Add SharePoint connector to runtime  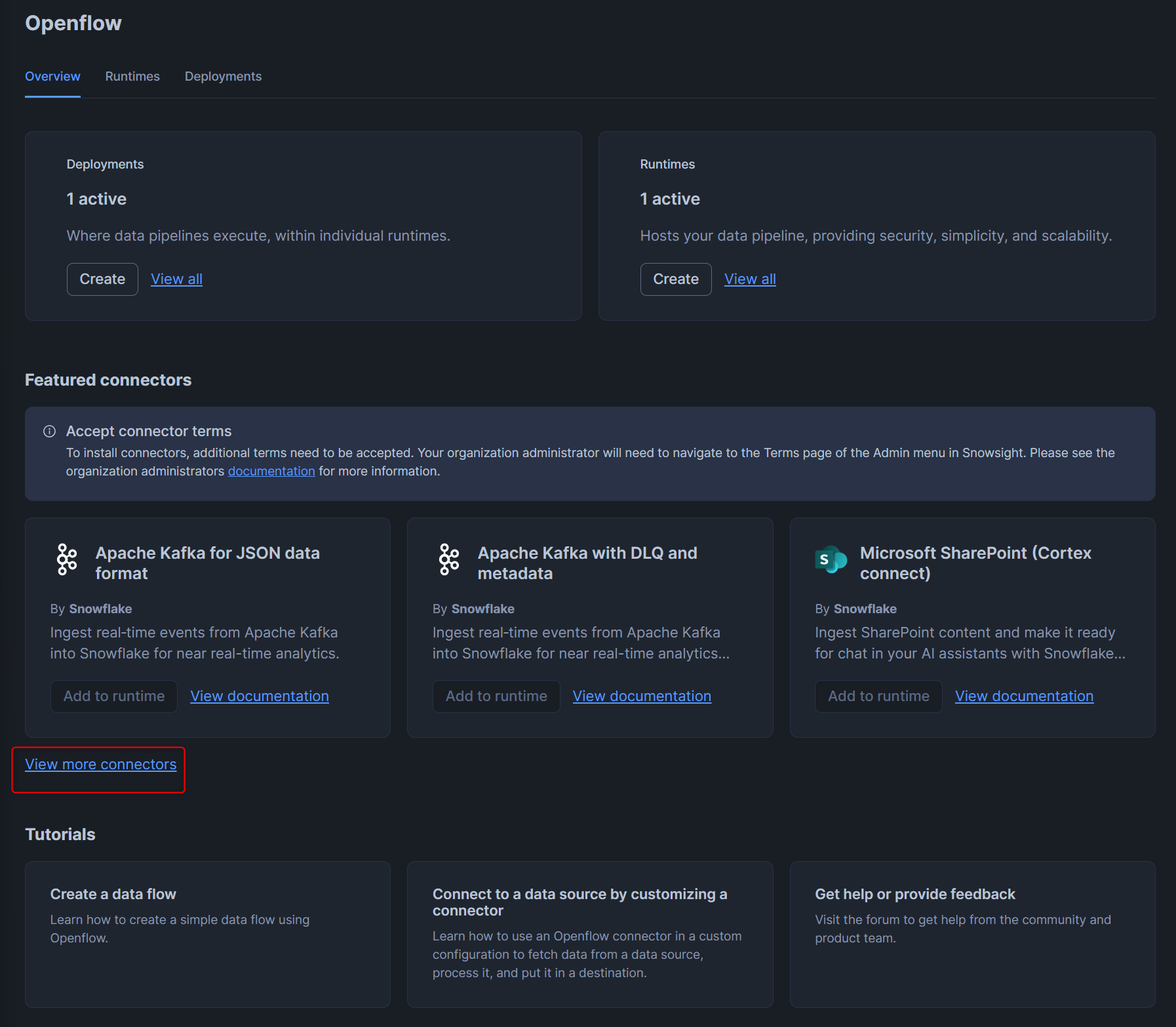[878, 696]
